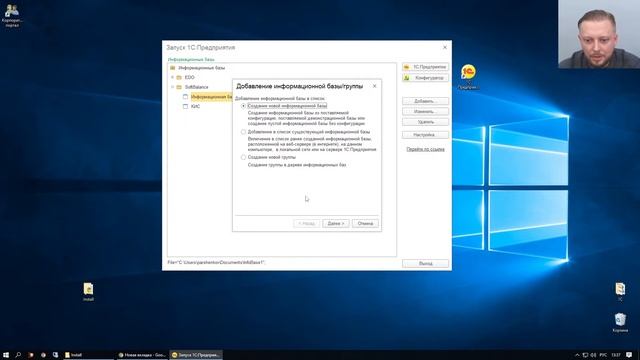
Task: Select the new infobase creation option
Action: 243,106
